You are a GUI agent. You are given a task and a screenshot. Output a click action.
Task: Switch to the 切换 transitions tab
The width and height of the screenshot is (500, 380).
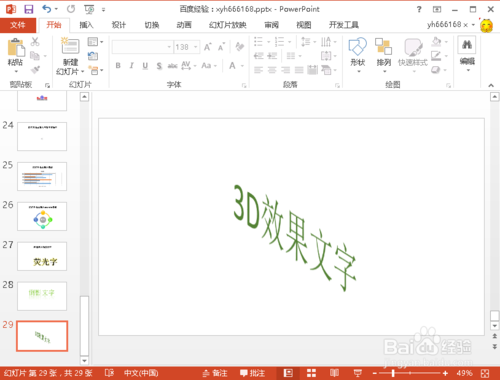pos(152,25)
